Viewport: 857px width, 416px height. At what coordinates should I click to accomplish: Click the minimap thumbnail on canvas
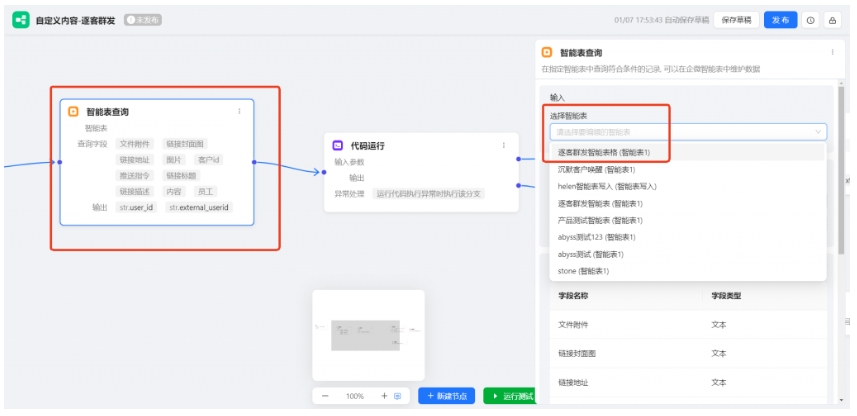(368, 335)
